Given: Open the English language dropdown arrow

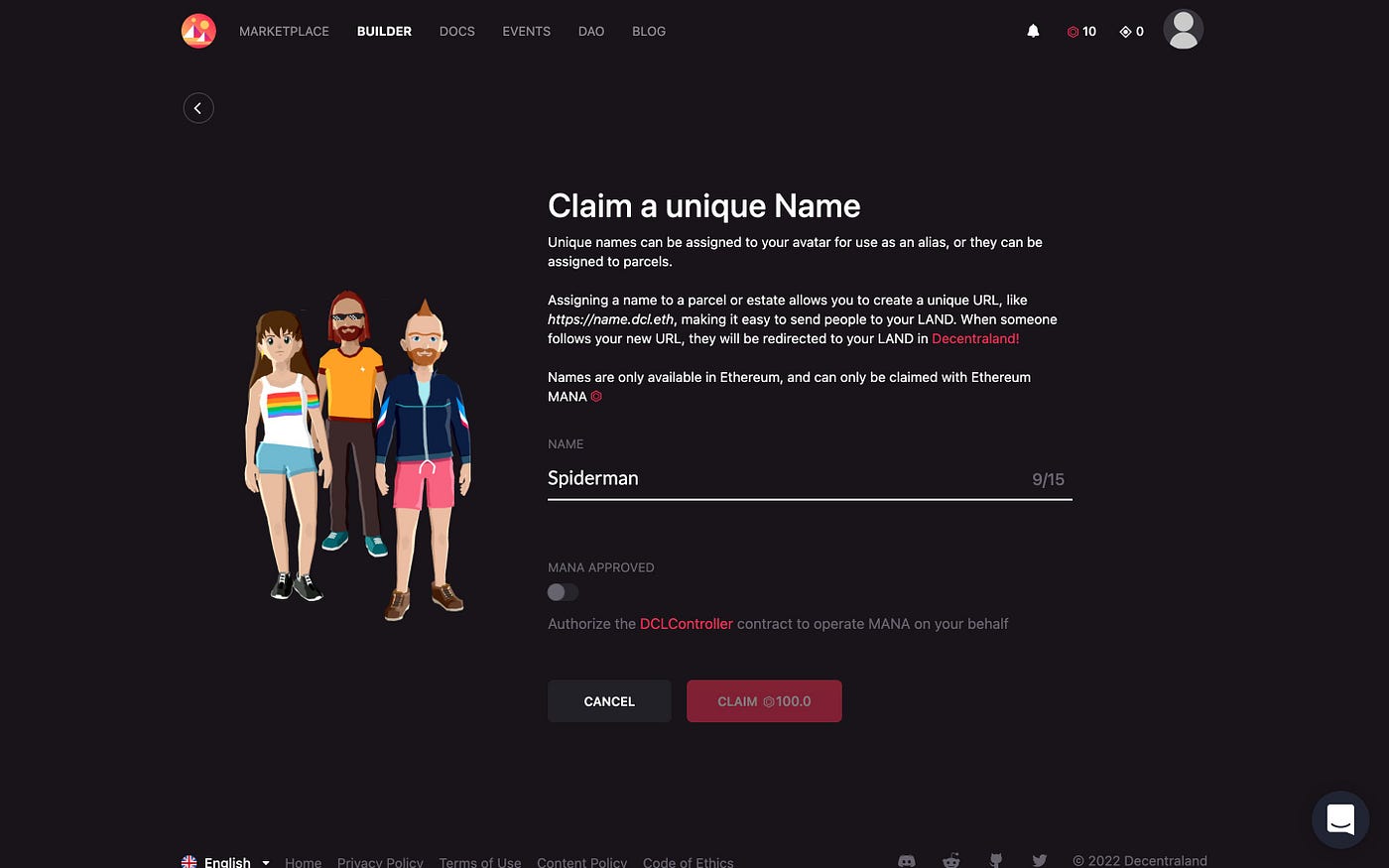Looking at the screenshot, I should (266, 863).
